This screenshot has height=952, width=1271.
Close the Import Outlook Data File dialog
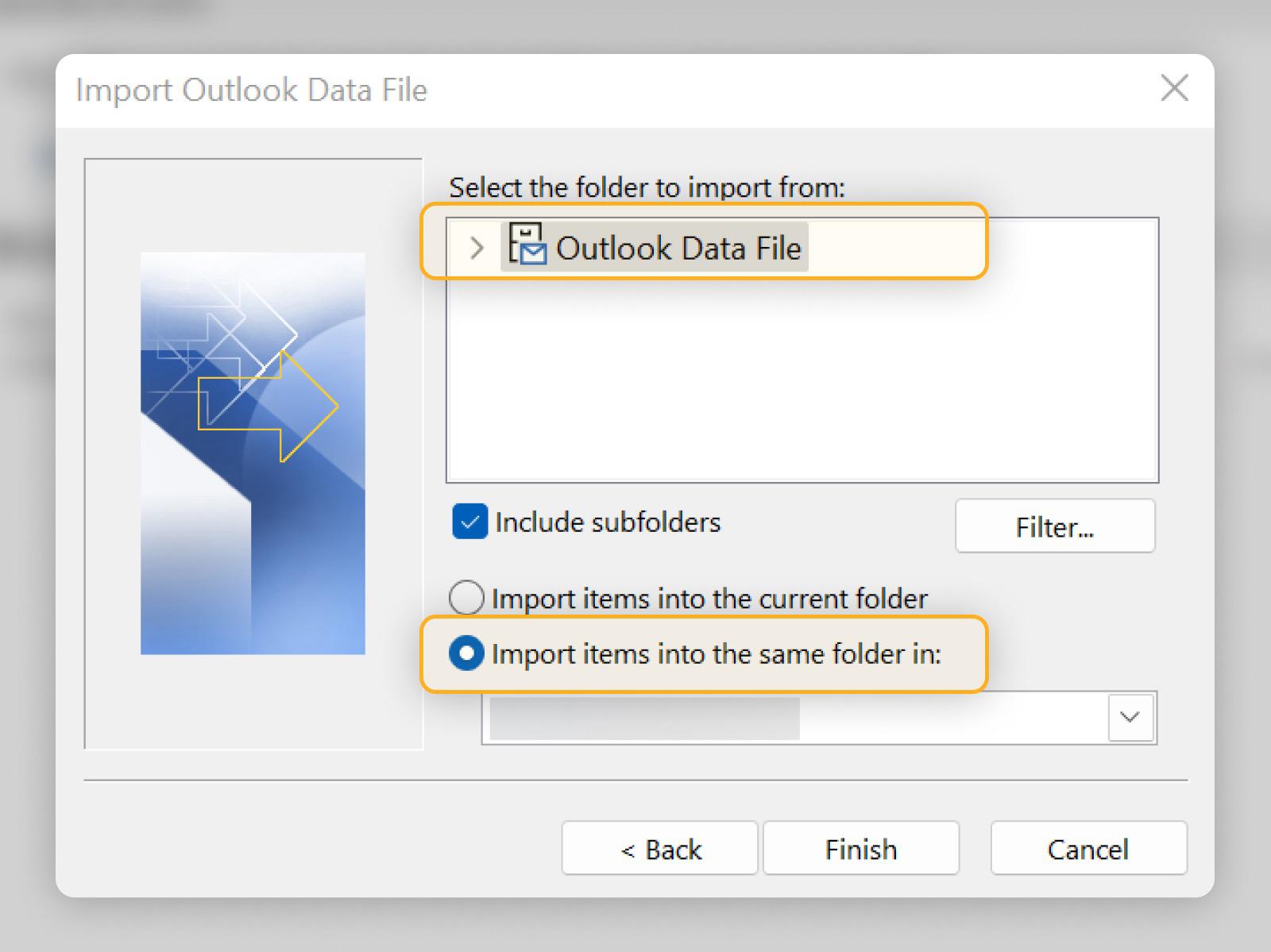1173,89
